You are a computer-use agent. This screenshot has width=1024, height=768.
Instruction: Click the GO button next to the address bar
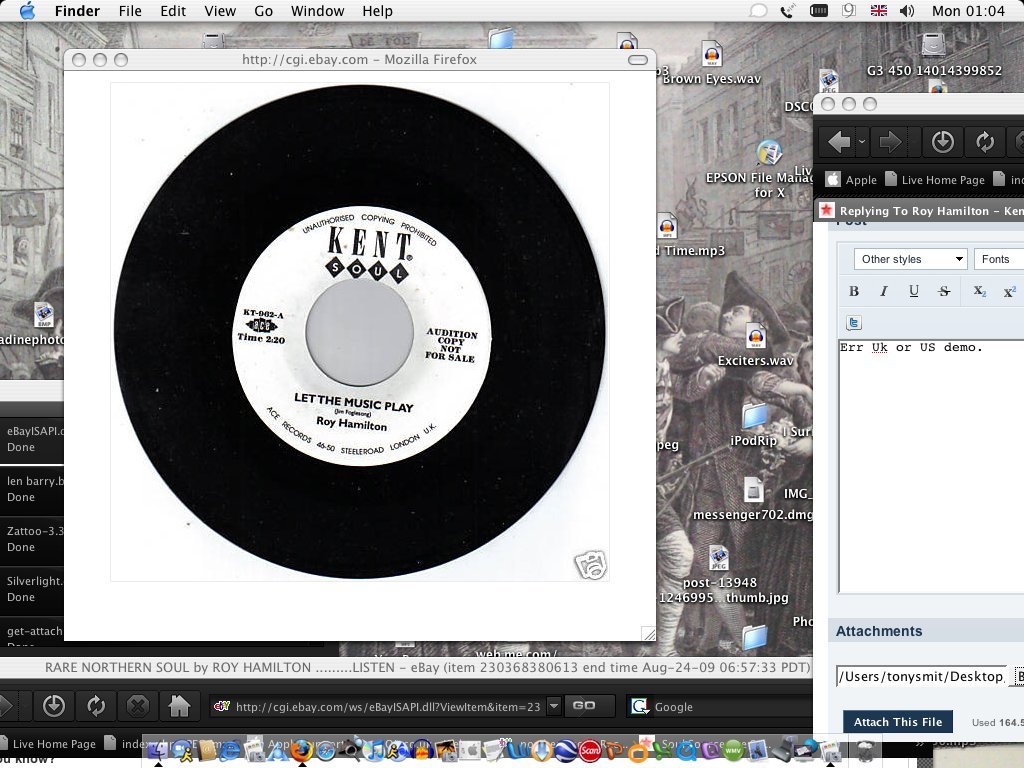coord(584,706)
